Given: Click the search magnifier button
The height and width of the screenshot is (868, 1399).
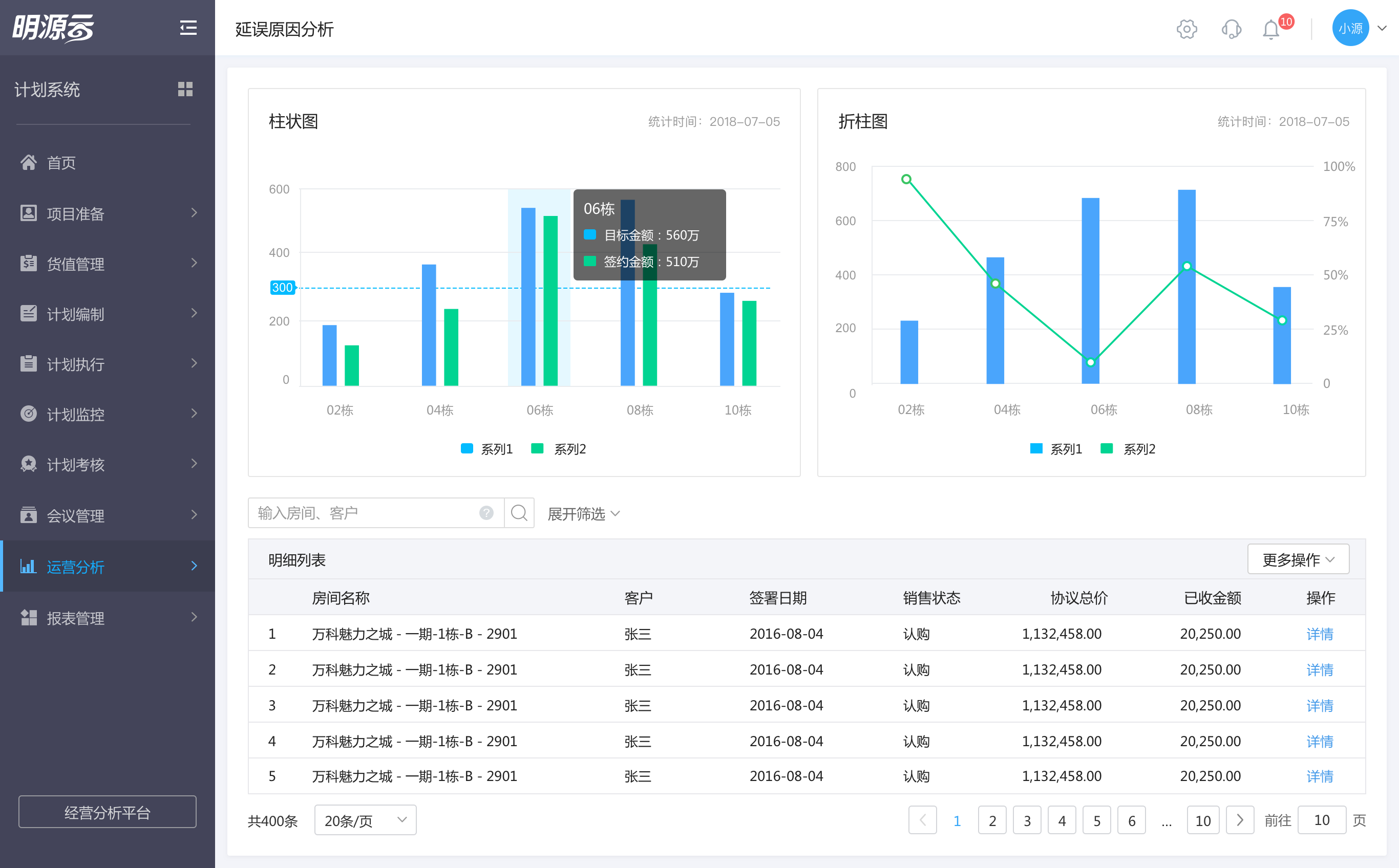Looking at the screenshot, I should click(x=519, y=513).
